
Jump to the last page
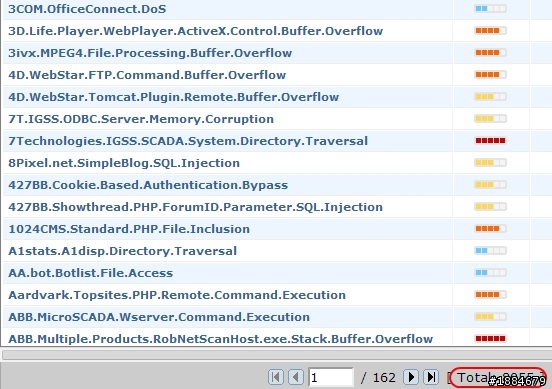[x=431, y=377]
